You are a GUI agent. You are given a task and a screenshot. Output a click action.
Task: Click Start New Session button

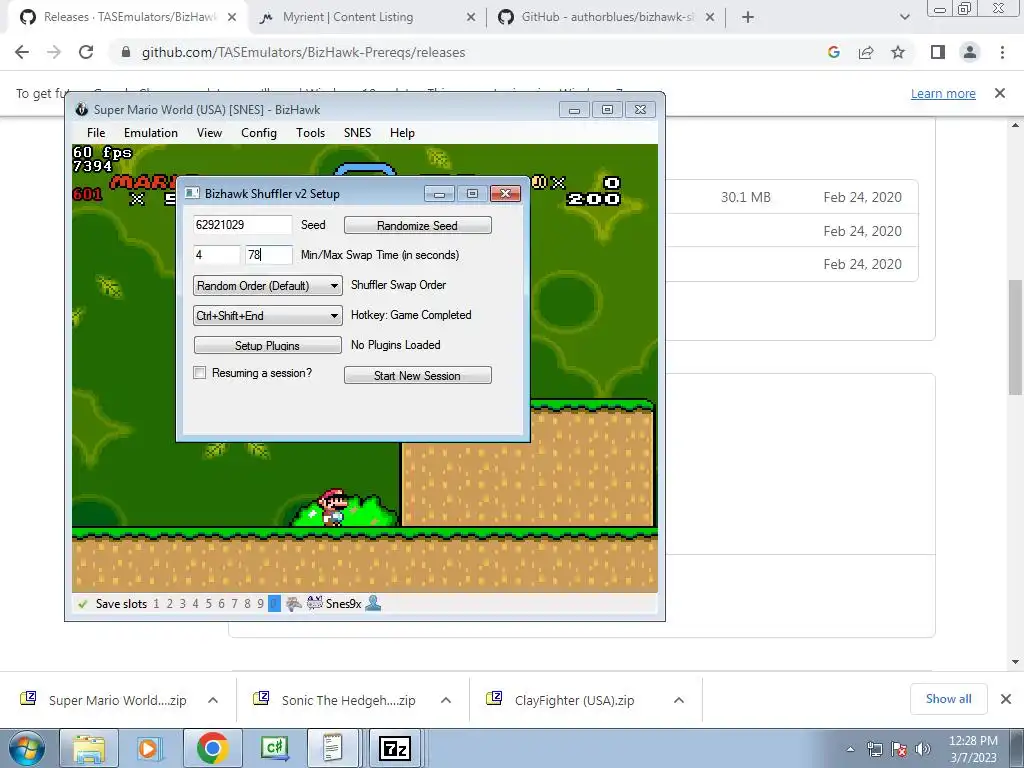417,375
